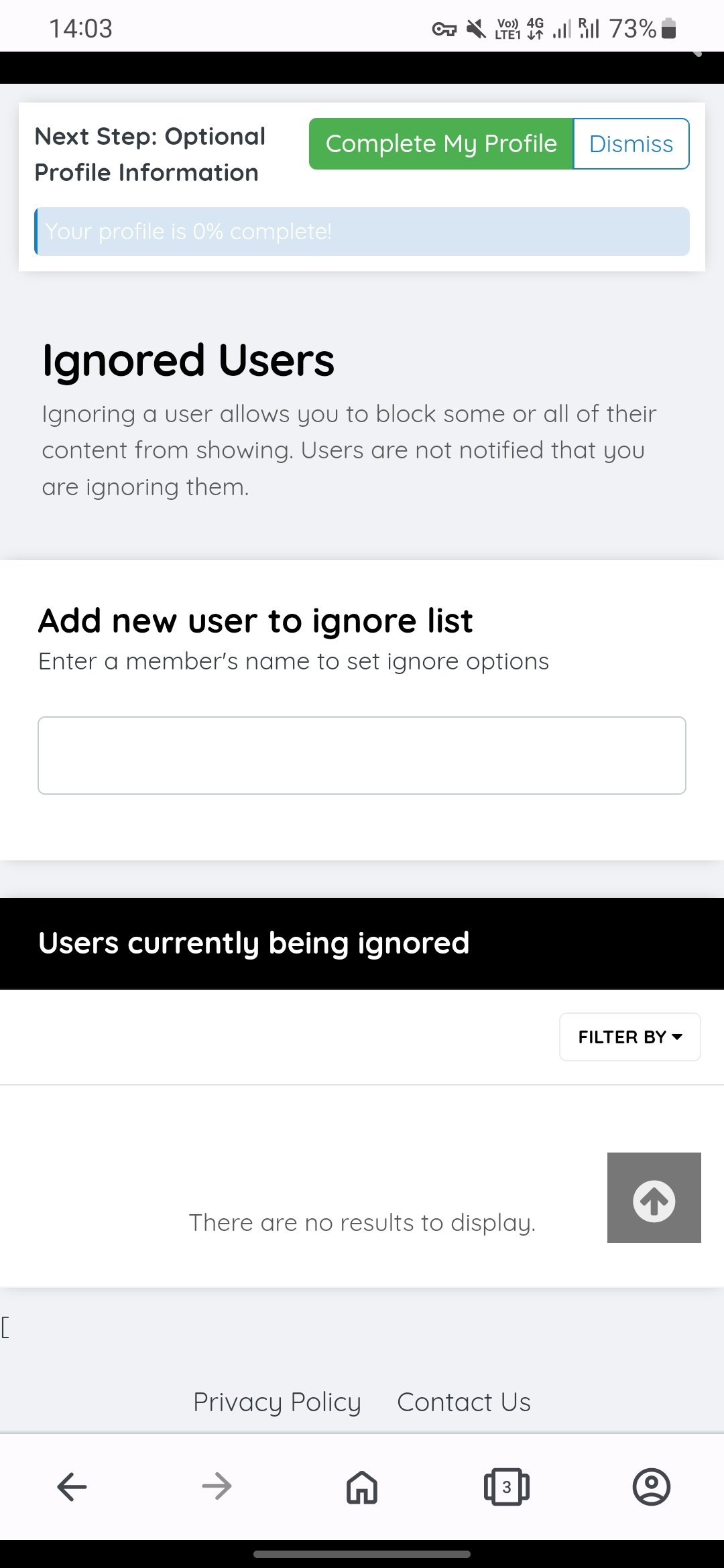This screenshot has width=724, height=1568.
Task: Click the Ignored Users page heading
Action: 188,361
